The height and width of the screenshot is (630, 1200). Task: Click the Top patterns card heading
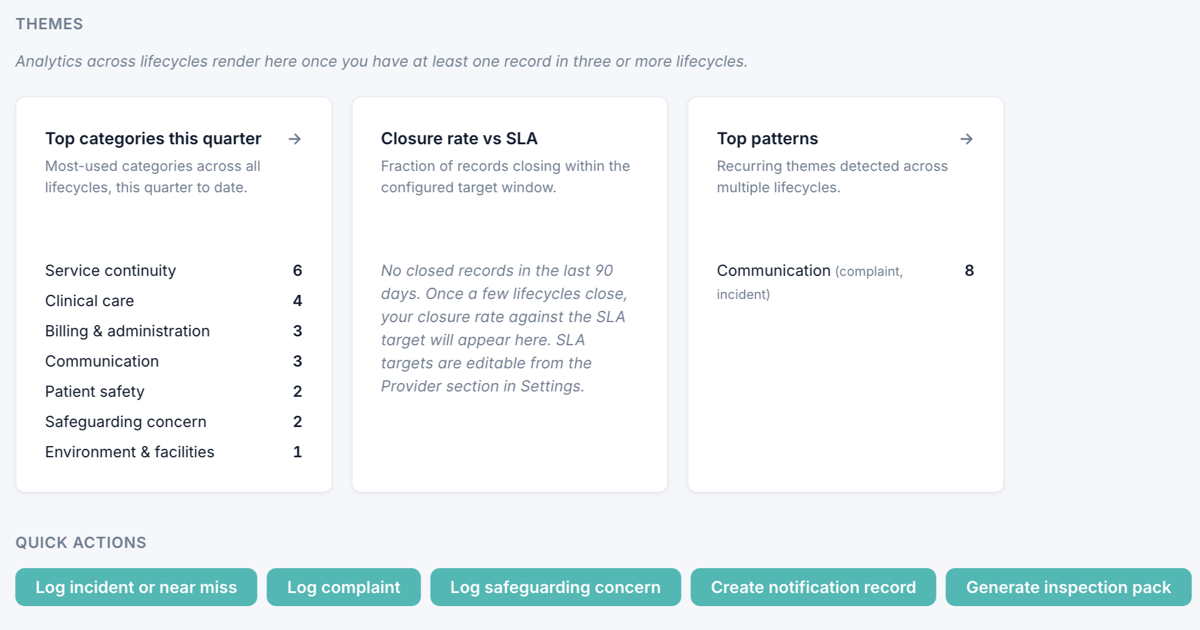[x=767, y=139]
